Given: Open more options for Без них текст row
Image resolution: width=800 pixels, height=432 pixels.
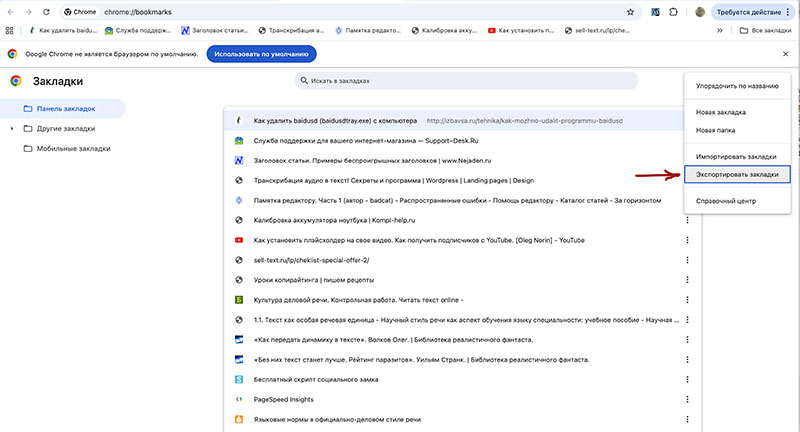Looking at the screenshot, I should click(687, 360).
